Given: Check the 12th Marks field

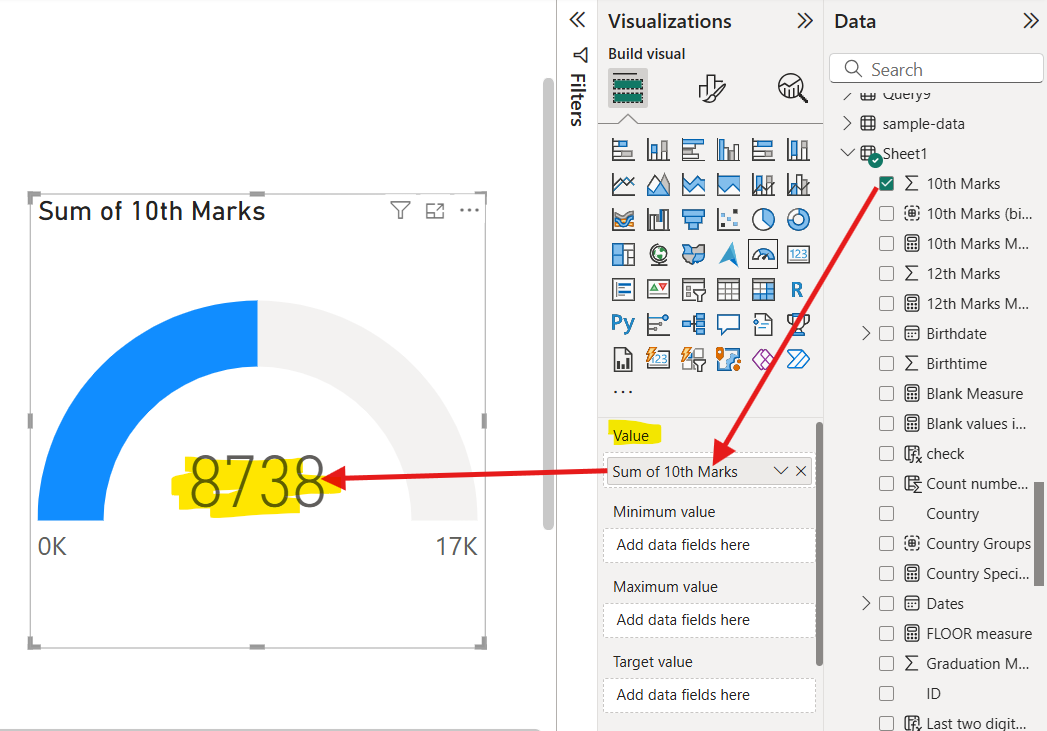Looking at the screenshot, I should [886, 273].
